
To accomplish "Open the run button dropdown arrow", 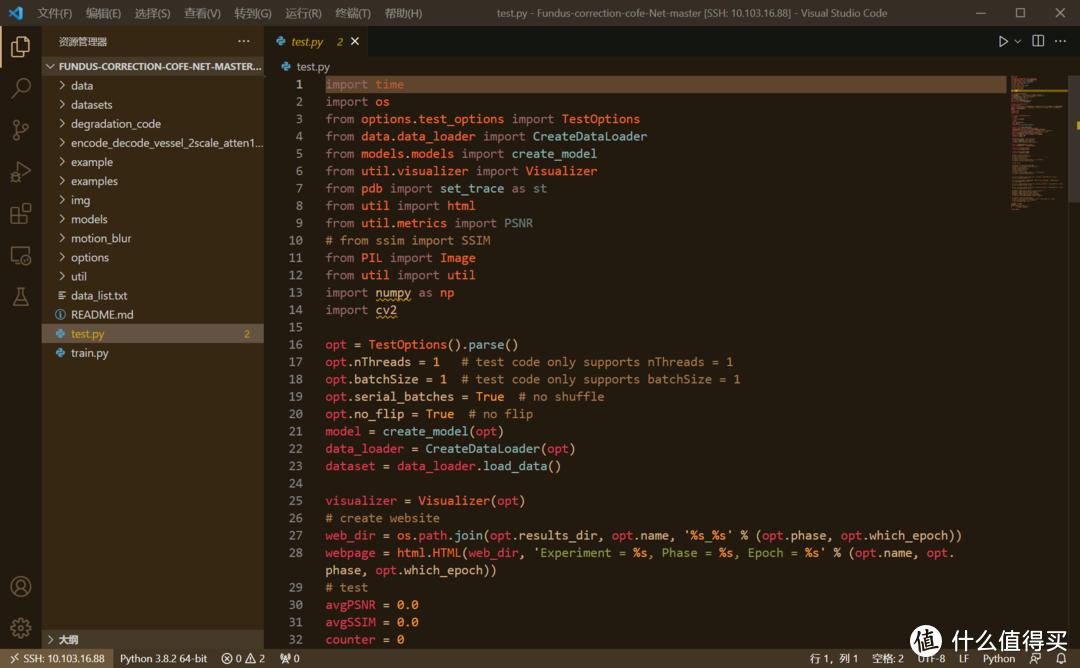I will coord(1018,42).
